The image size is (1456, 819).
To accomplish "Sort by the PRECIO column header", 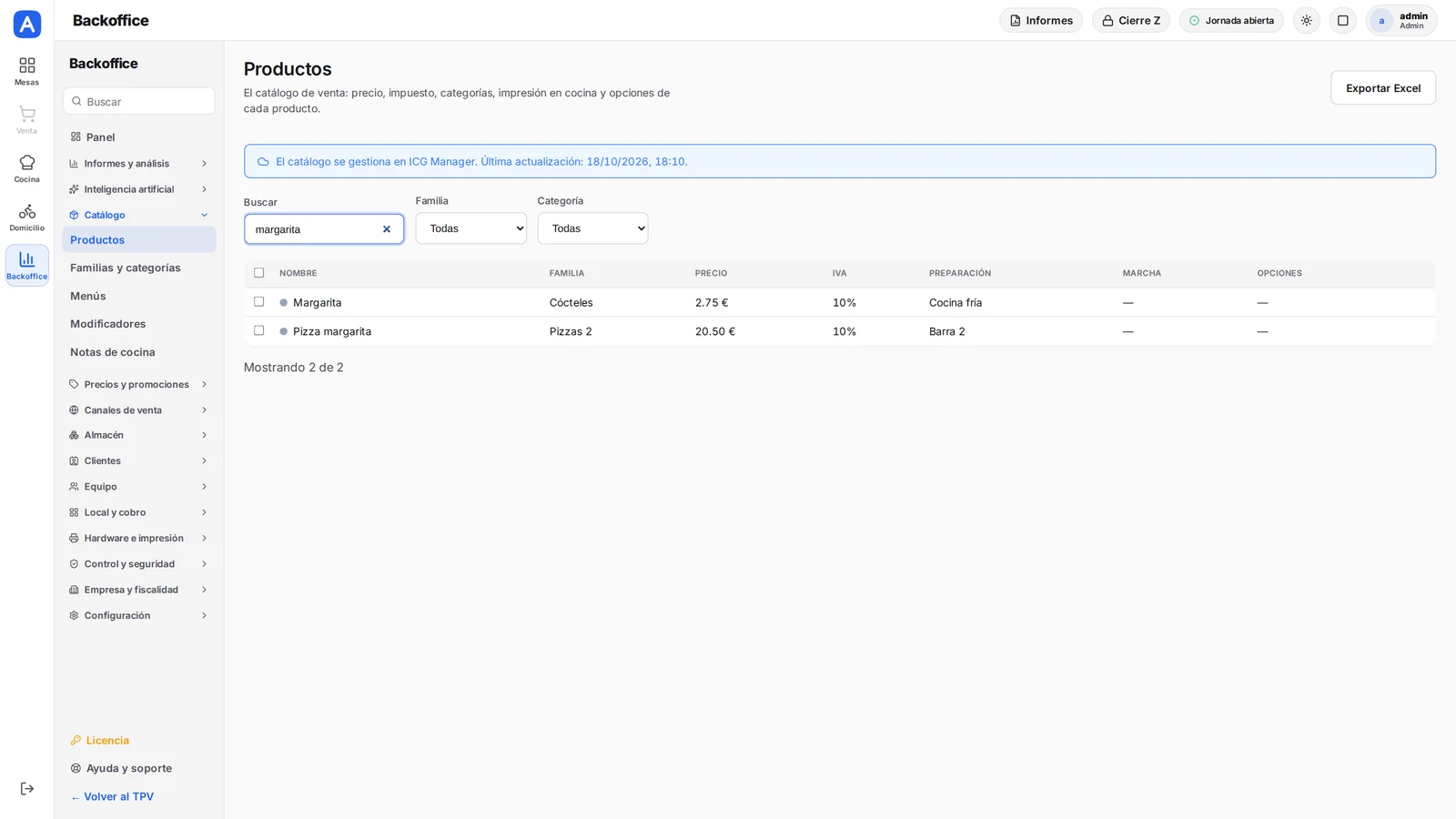I will coord(711,273).
